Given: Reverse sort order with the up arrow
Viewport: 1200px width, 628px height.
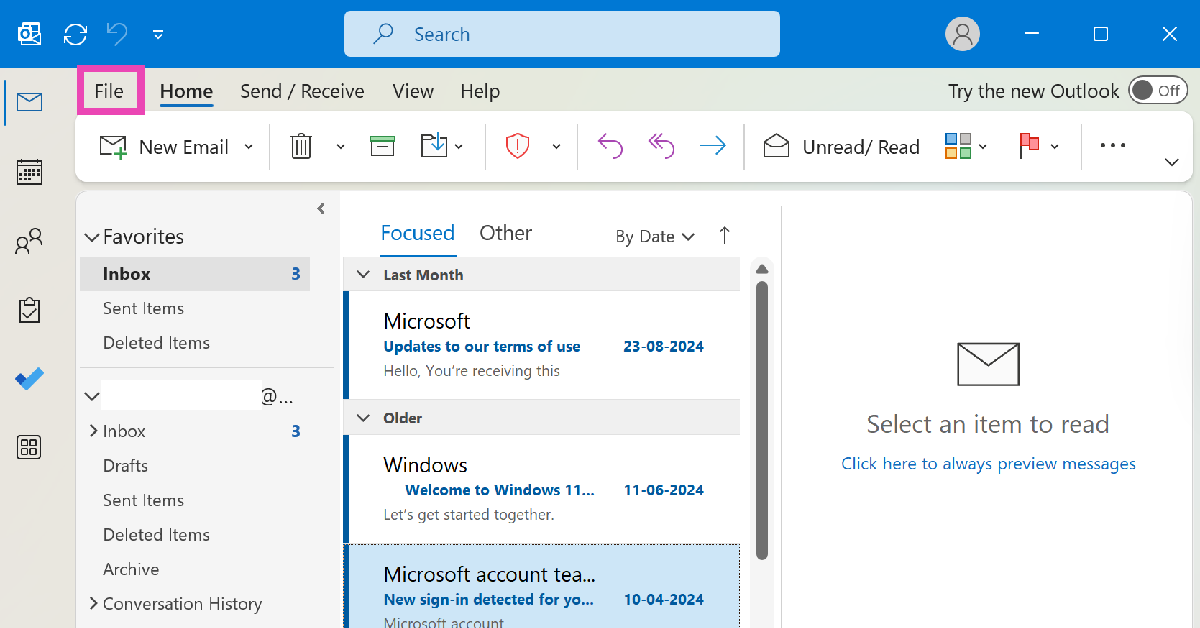Looking at the screenshot, I should tap(725, 236).
